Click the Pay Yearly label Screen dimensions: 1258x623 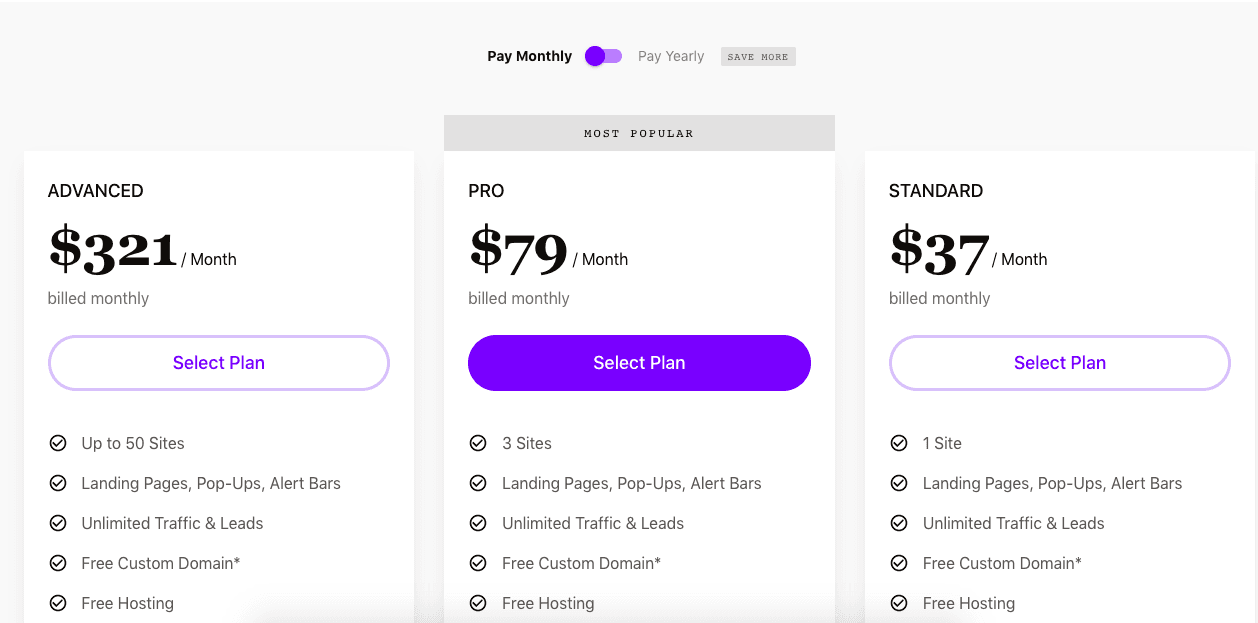[671, 56]
